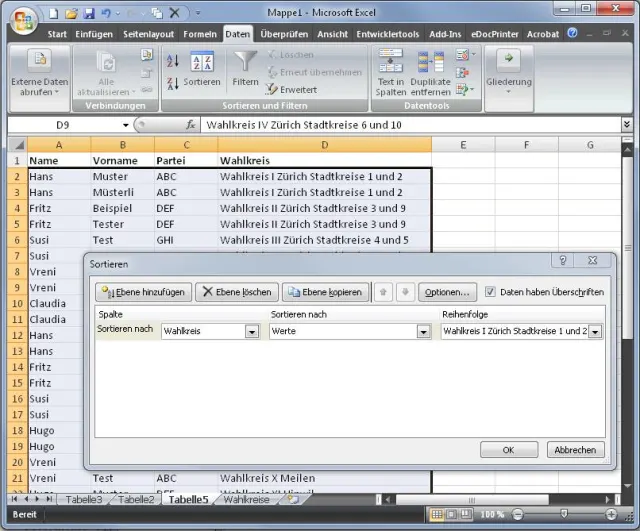Expand the Wahlkreis column dropdown
Viewport: 640px width, 531px height.
pos(252,331)
